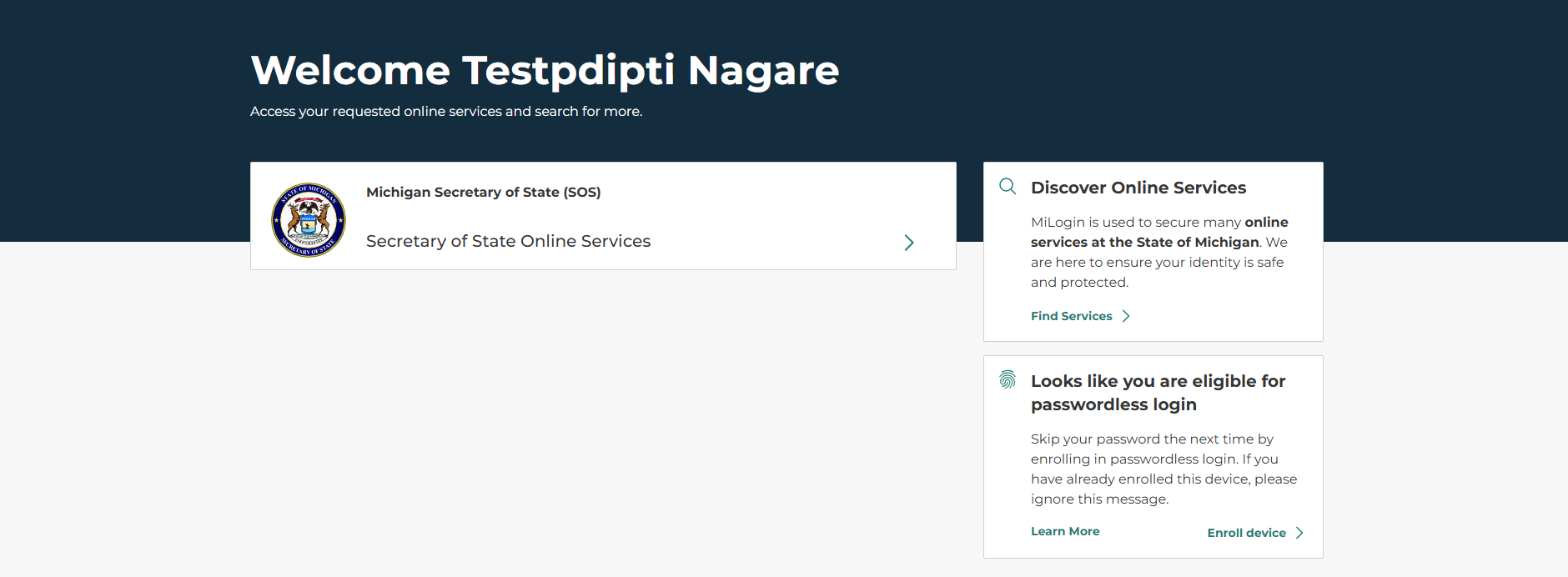
Task: Click the magnifying glass search icon
Action: 1008,186
